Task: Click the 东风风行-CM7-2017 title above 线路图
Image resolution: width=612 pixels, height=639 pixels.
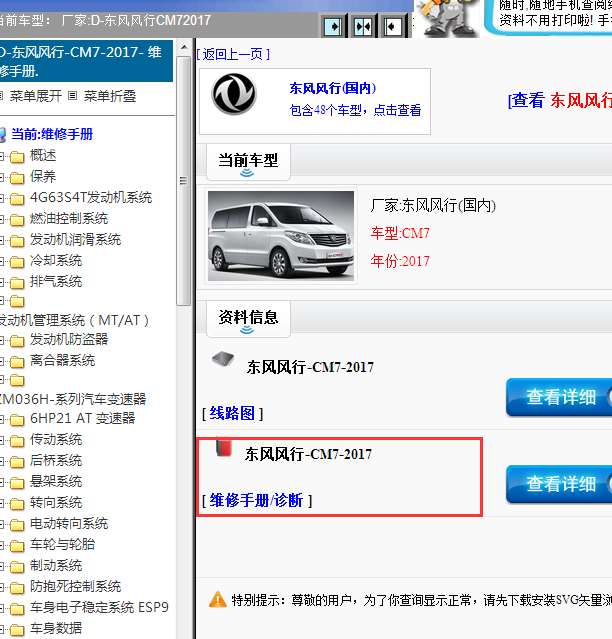Action: (x=310, y=368)
